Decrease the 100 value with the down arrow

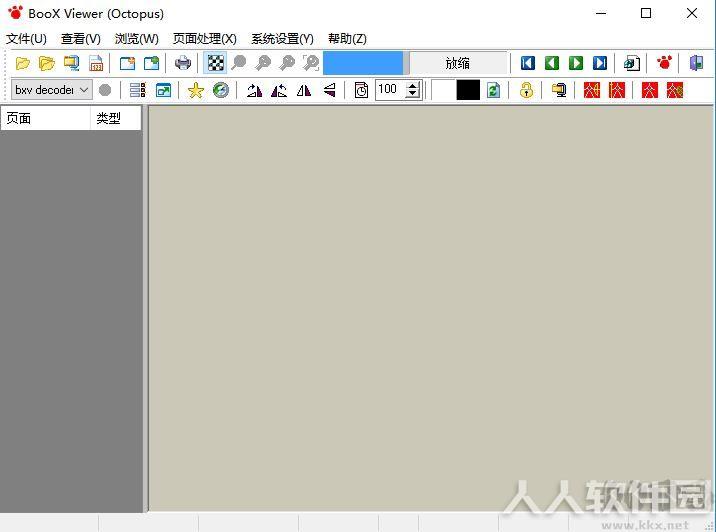[413, 95]
